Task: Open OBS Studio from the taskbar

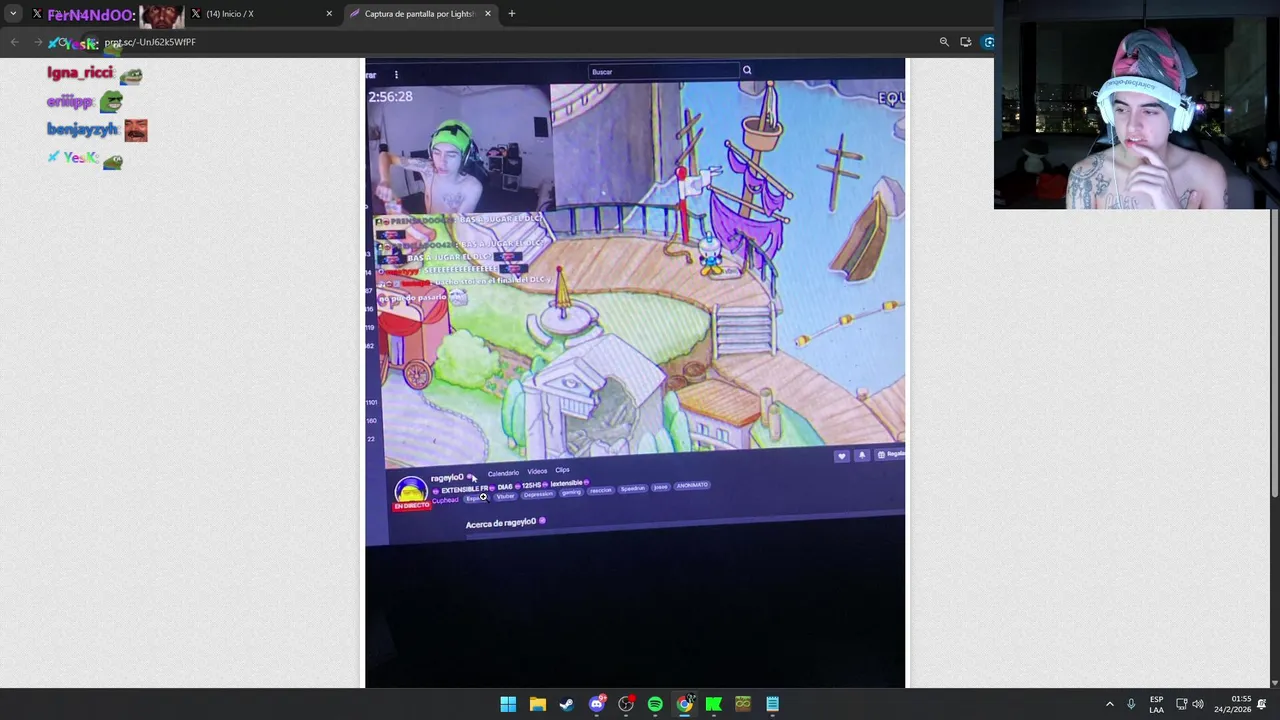Action: pyautogui.click(x=626, y=704)
